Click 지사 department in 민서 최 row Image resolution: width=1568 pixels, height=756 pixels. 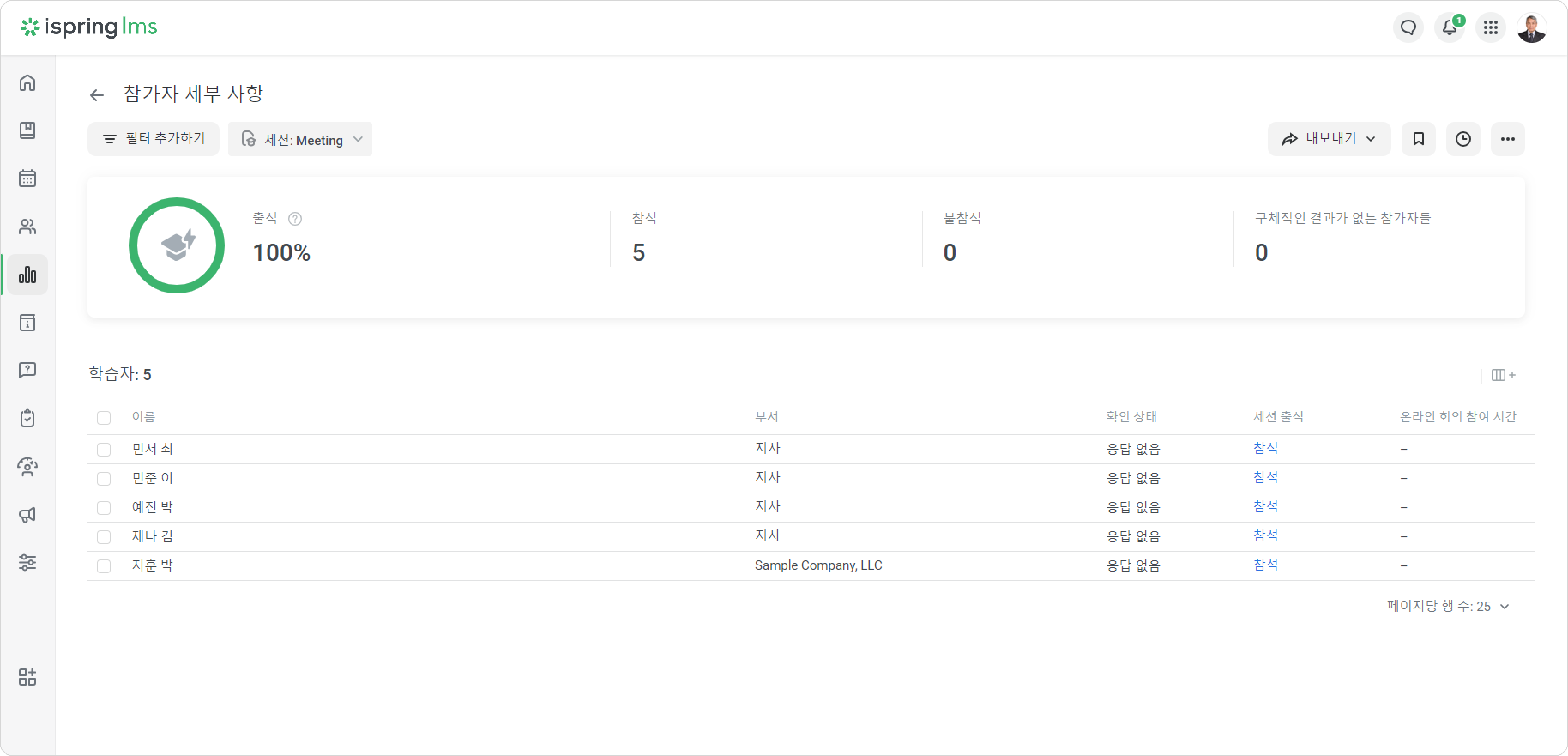pyautogui.click(x=767, y=448)
